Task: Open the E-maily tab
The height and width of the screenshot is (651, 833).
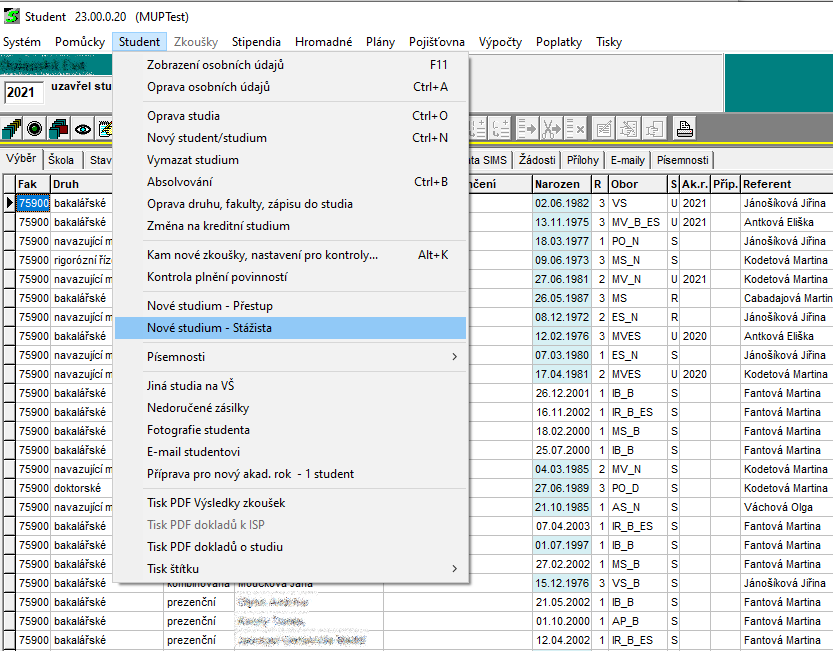Action: [627, 160]
